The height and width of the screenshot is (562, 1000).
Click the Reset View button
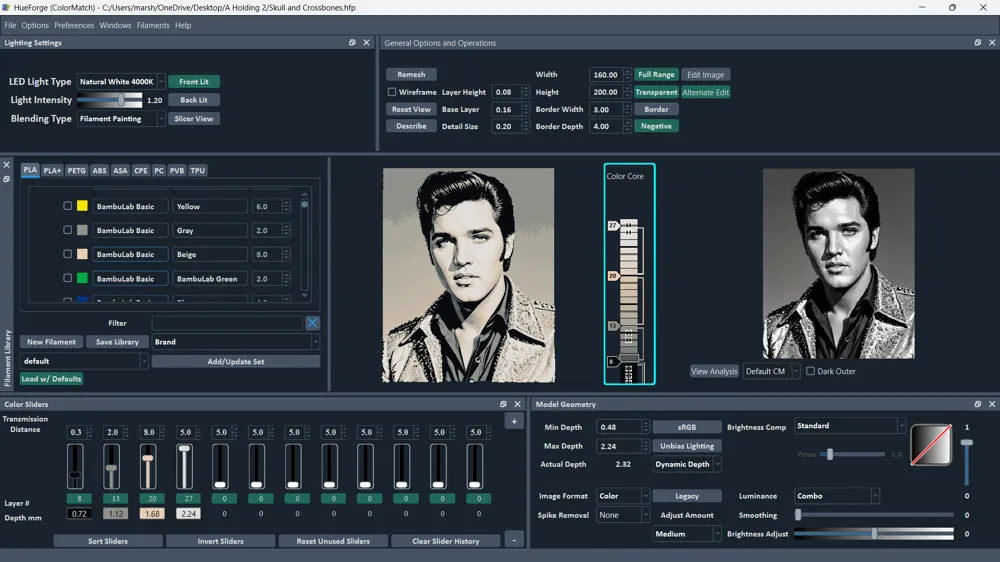tap(411, 109)
